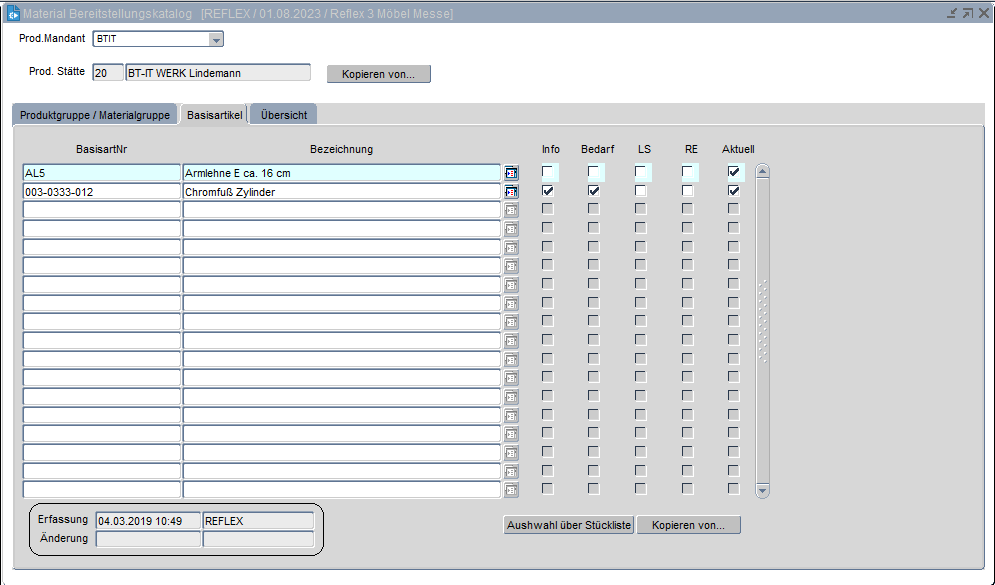Enable the Info checkbox for Armlehne E
995x585 pixels.
(548, 172)
